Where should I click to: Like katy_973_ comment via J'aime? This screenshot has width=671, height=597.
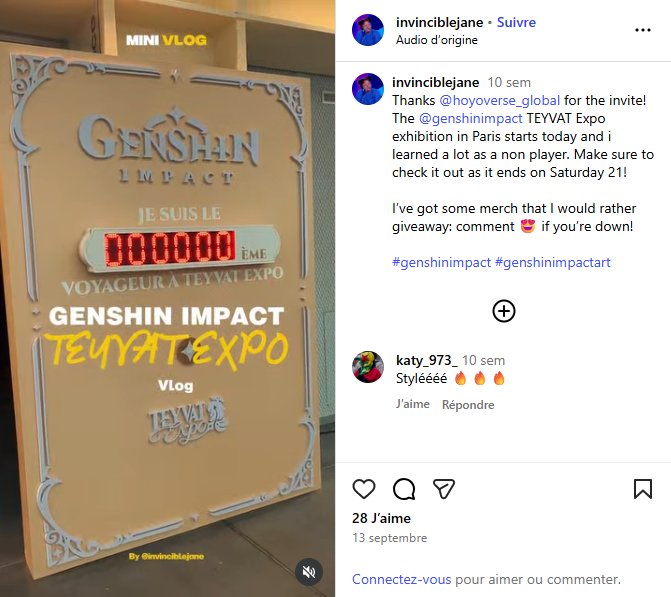click(x=413, y=404)
